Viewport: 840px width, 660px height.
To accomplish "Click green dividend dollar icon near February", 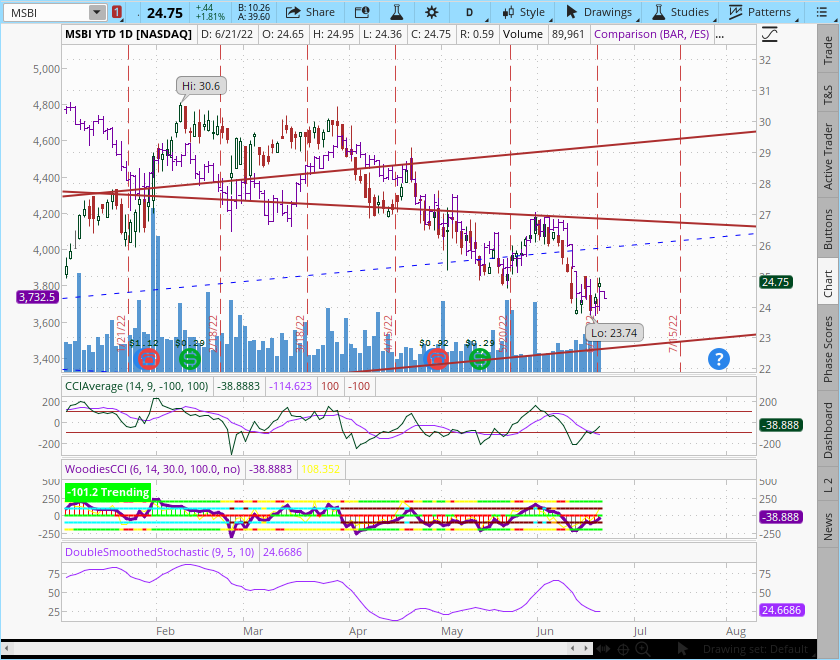I will [190, 358].
